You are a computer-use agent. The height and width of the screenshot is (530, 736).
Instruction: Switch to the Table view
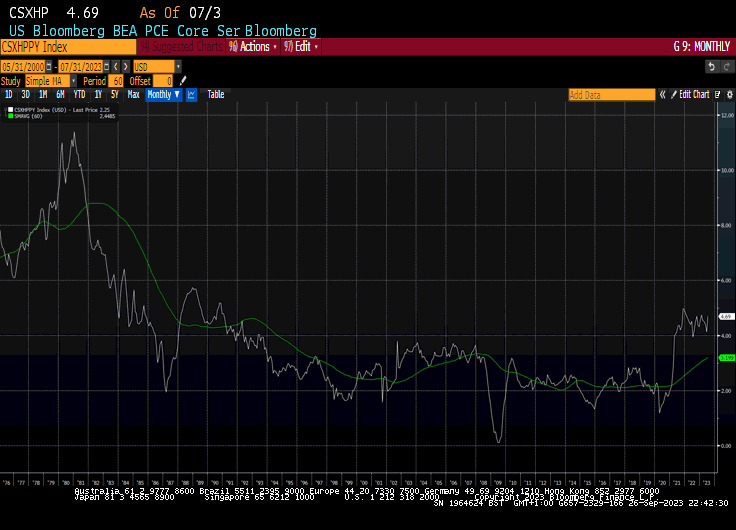point(216,94)
